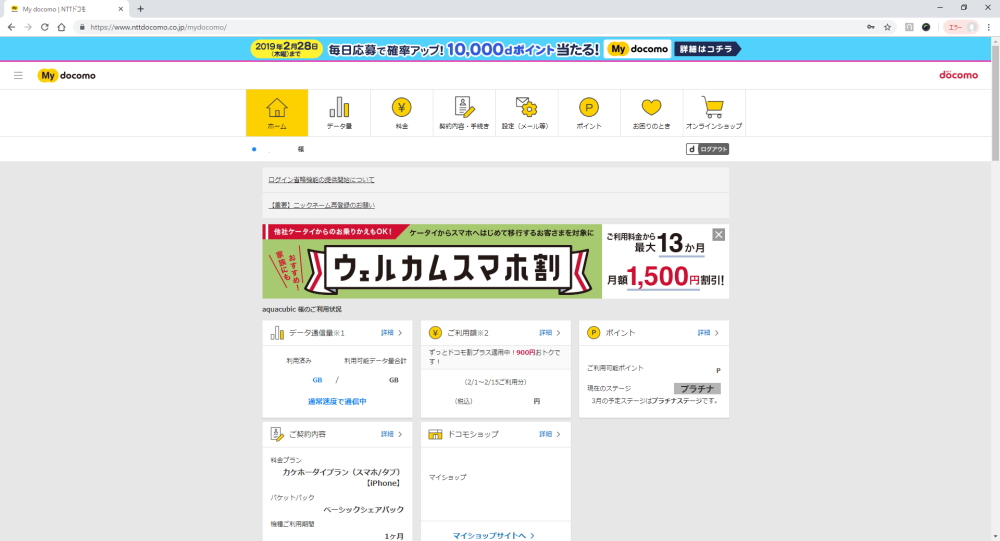Click the grey square extension icon in toolbar
This screenshot has width=1000, height=541.
909,27
